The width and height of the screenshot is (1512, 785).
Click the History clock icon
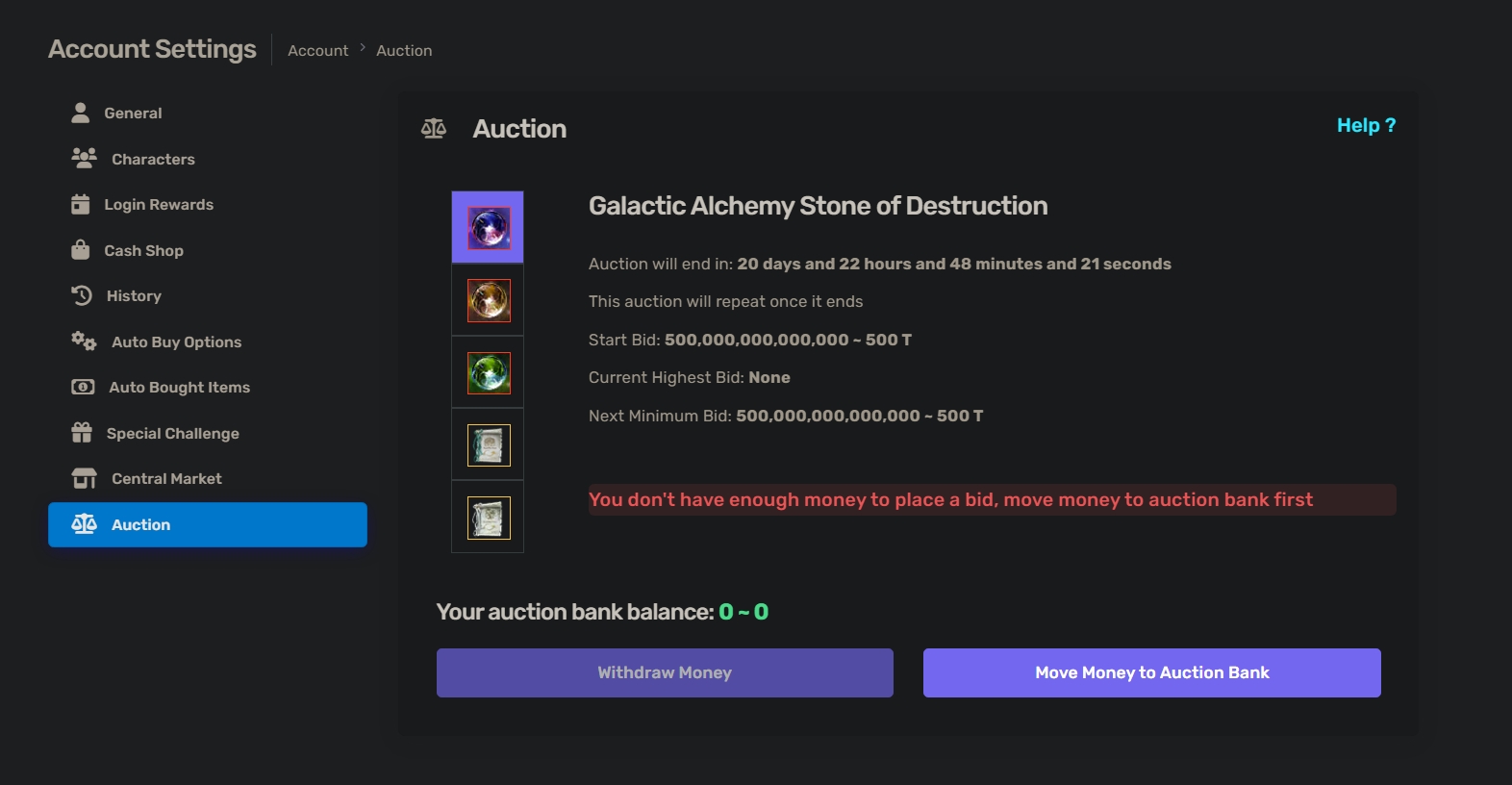pyautogui.click(x=82, y=295)
